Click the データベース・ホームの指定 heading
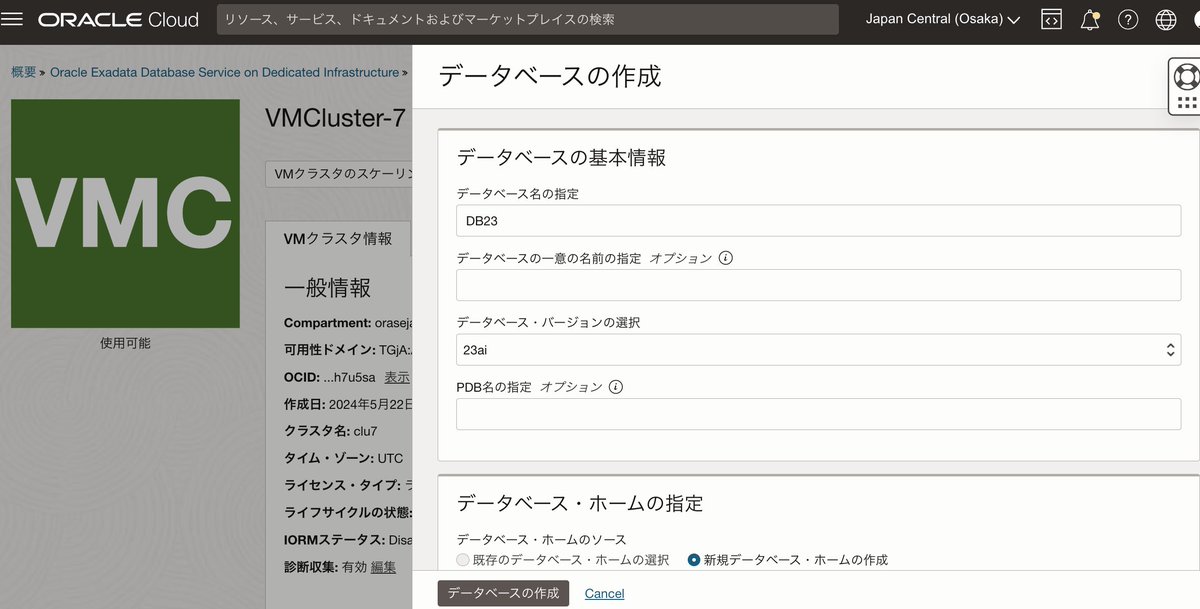Image resolution: width=1200 pixels, height=609 pixels. pyautogui.click(x=580, y=503)
